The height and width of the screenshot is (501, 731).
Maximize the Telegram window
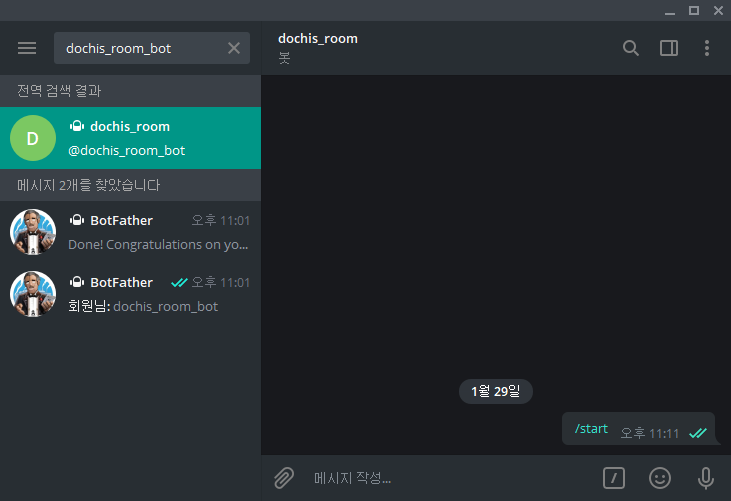[x=694, y=10]
